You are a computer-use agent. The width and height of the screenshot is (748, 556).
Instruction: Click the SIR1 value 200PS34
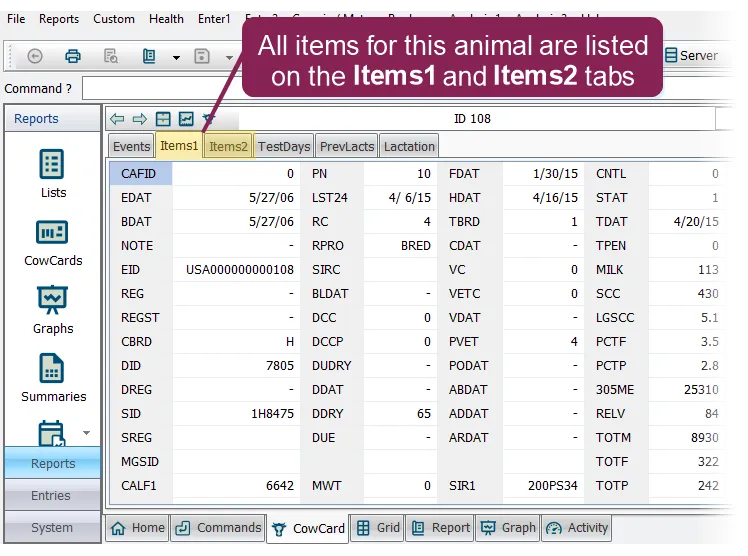pyautogui.click(x=552, y=485)
